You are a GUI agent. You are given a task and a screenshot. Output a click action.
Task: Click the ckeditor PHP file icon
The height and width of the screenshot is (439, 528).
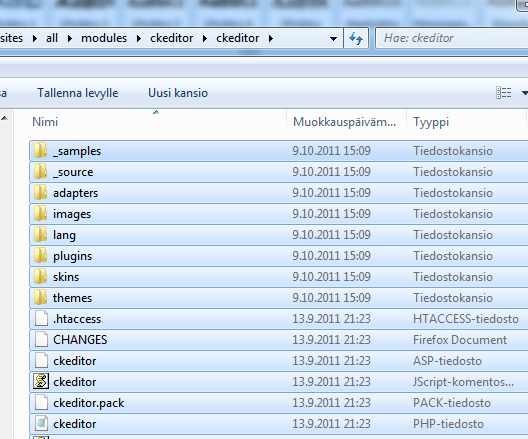(41, 424)
